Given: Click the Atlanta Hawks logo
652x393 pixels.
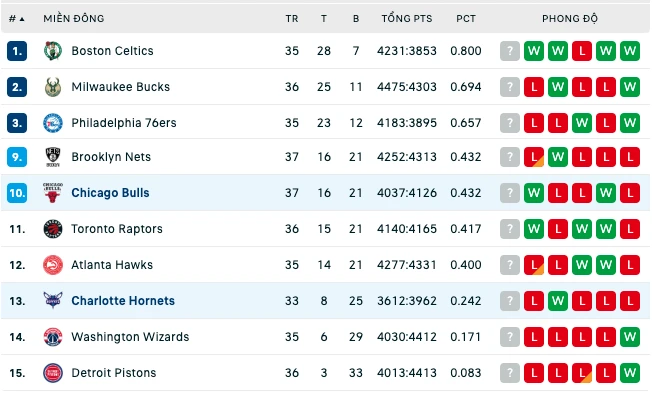Looking at the screenshot, I should 53,265.
